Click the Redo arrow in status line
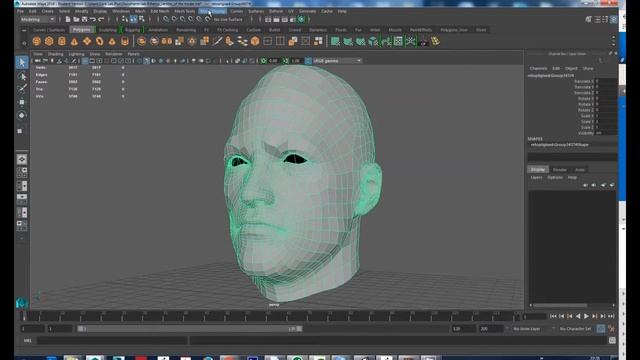640x360 pixels. pyautogui.click(x=101, y=19)
